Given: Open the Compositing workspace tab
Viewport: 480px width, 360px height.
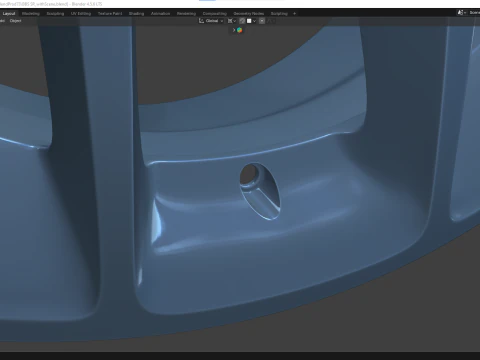Looking at the screenshot, I should tap(215, 14).
